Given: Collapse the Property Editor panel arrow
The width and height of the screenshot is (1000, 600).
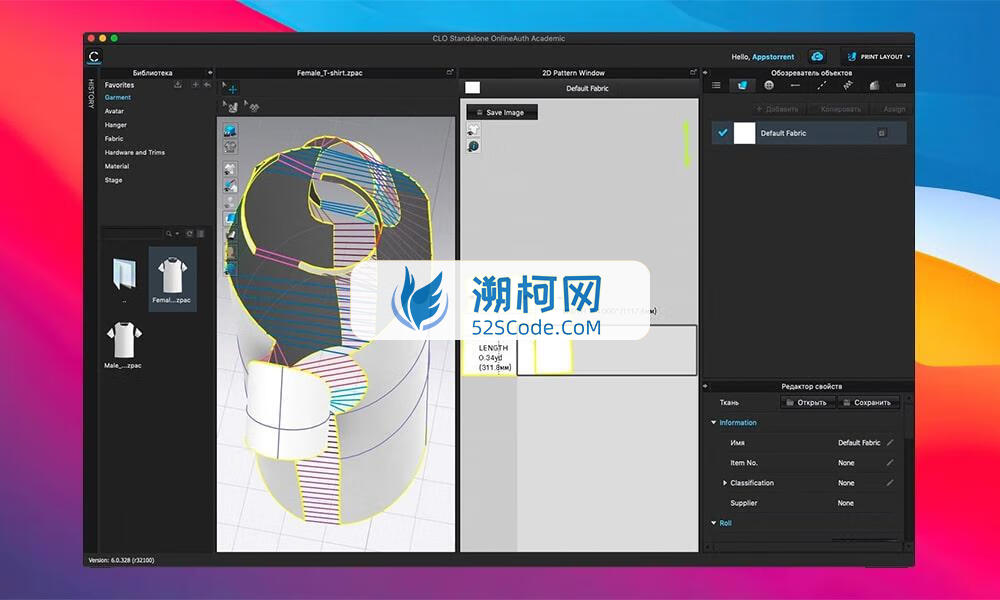Looking at the screenshot, I should click(706, 386).
